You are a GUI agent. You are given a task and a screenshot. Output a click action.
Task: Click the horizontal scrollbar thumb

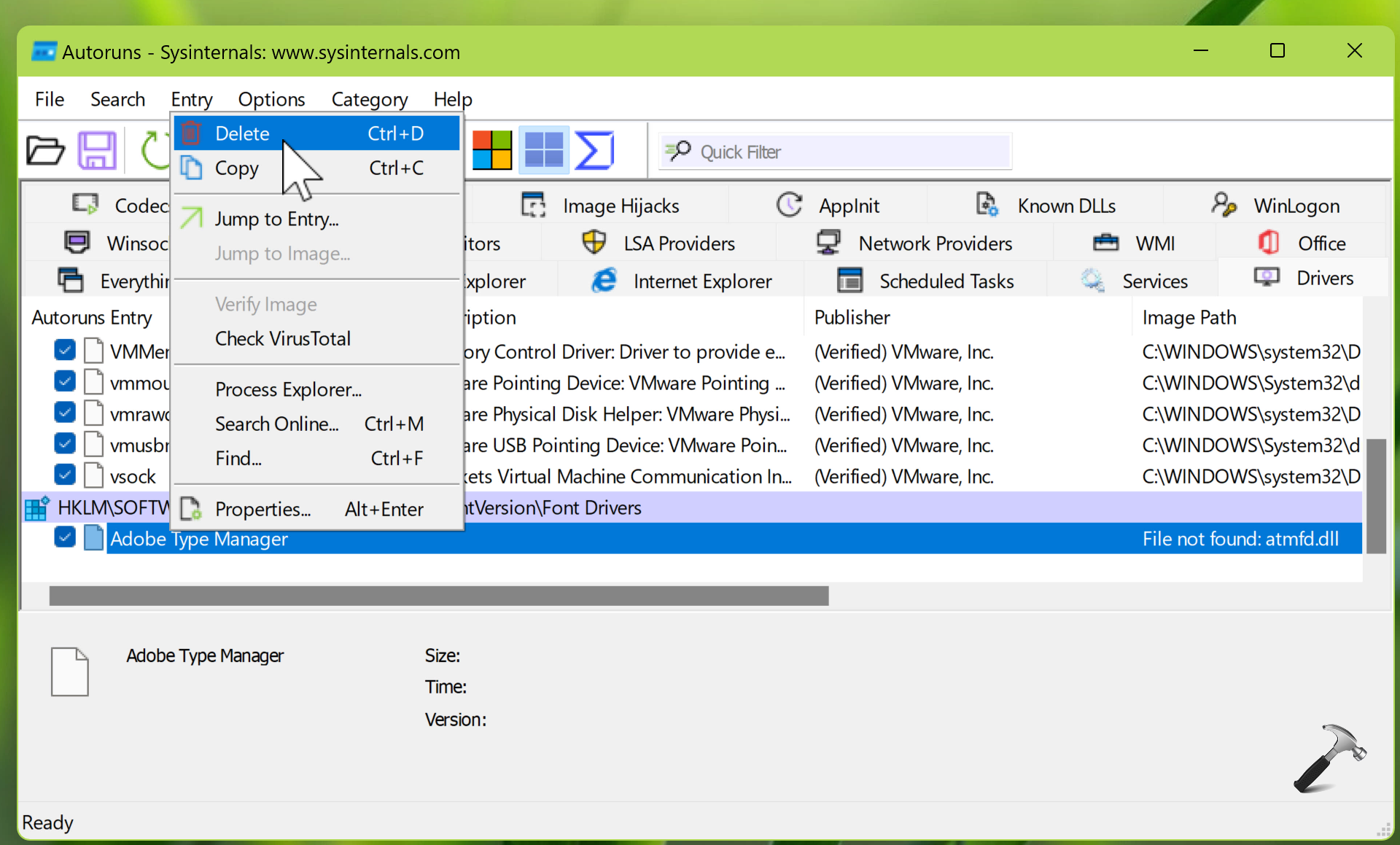(x=438, y=596)
